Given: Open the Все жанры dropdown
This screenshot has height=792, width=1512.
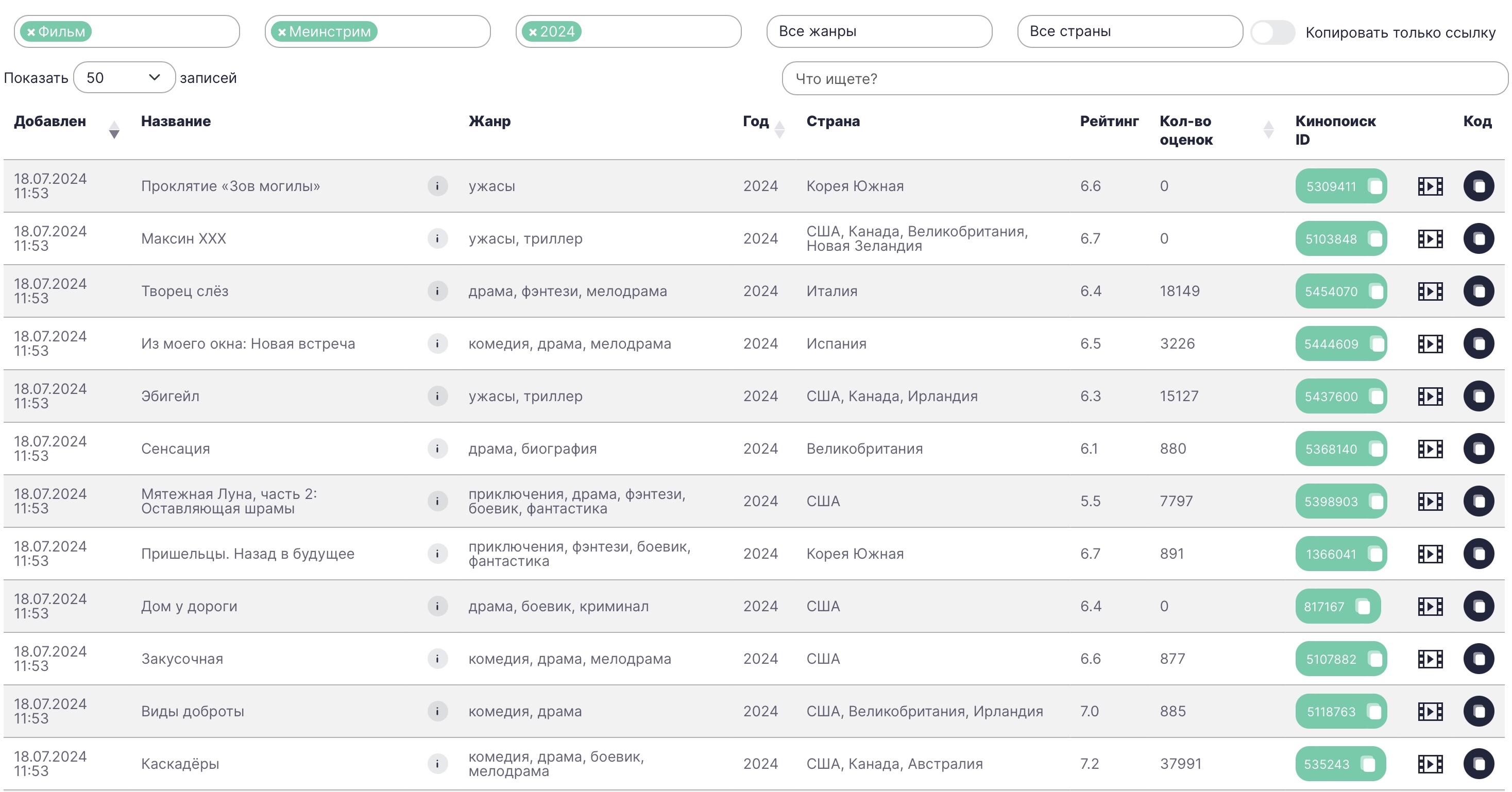Looking at the screenshot, I should tap(879, 32).
